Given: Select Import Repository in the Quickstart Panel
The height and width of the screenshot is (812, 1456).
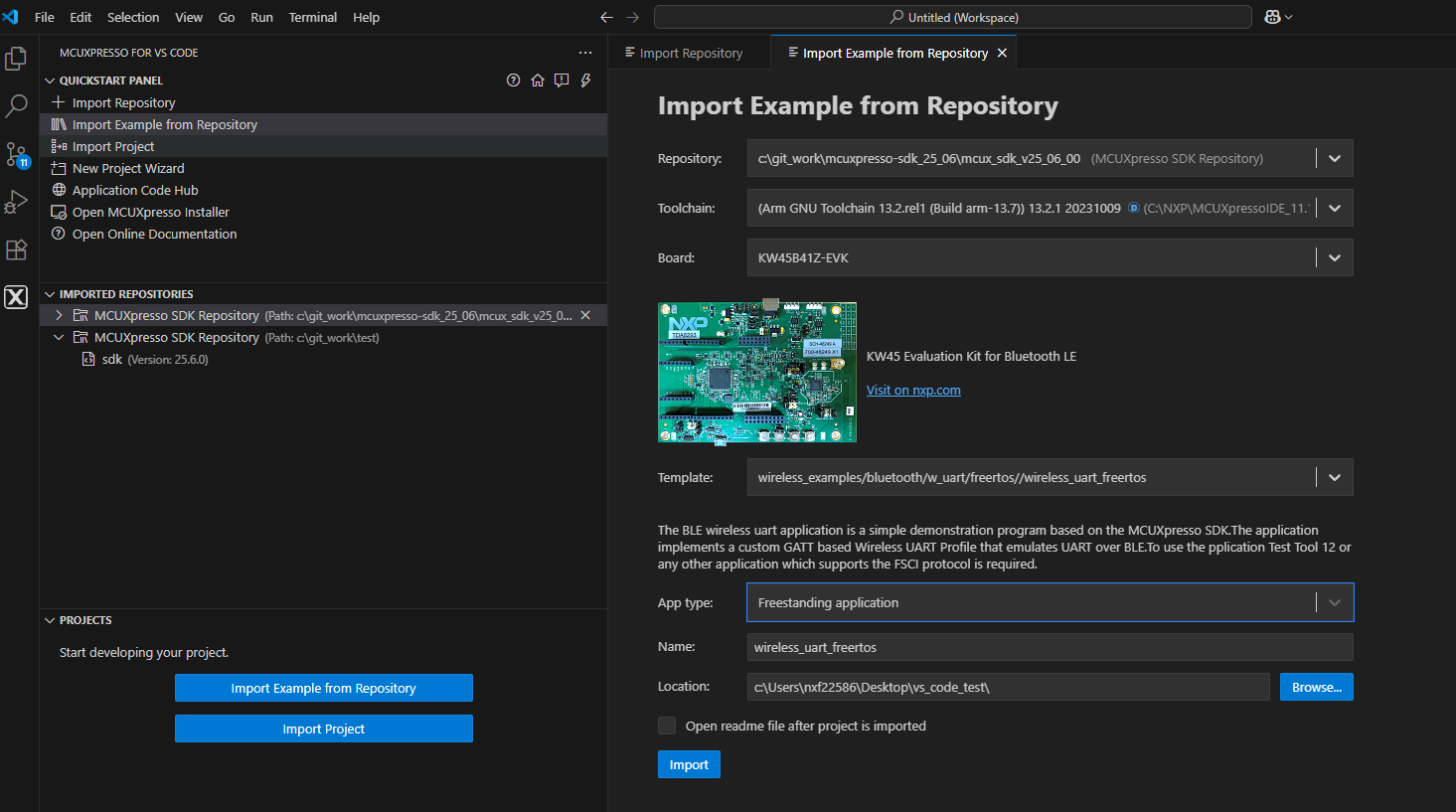Looking at the screenshot, I should tap(121, 102).
